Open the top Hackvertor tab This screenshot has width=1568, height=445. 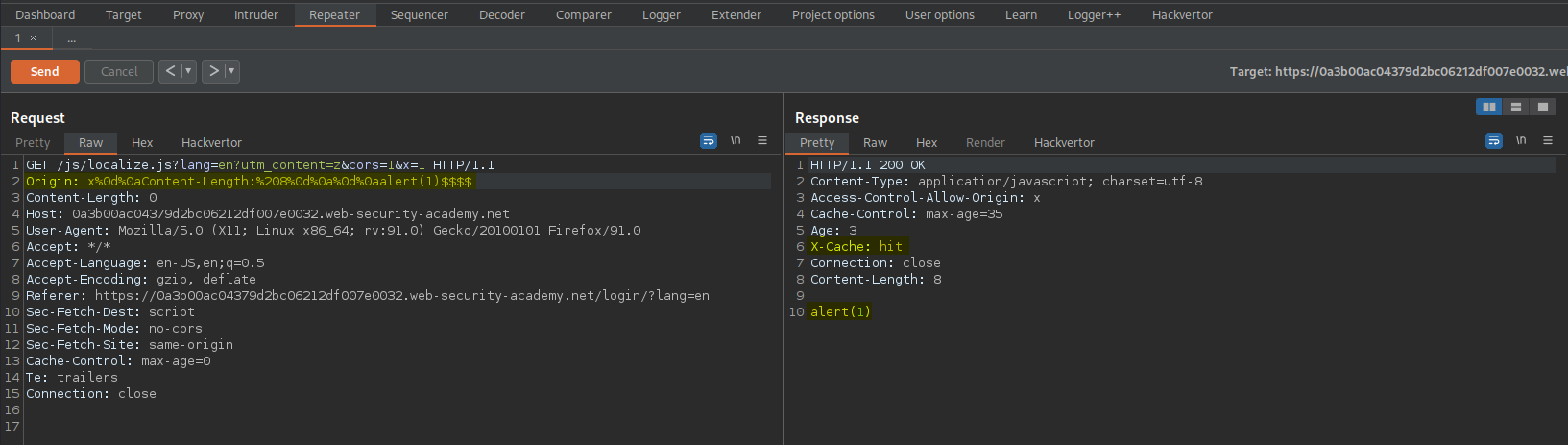[x=1182, y=14]
